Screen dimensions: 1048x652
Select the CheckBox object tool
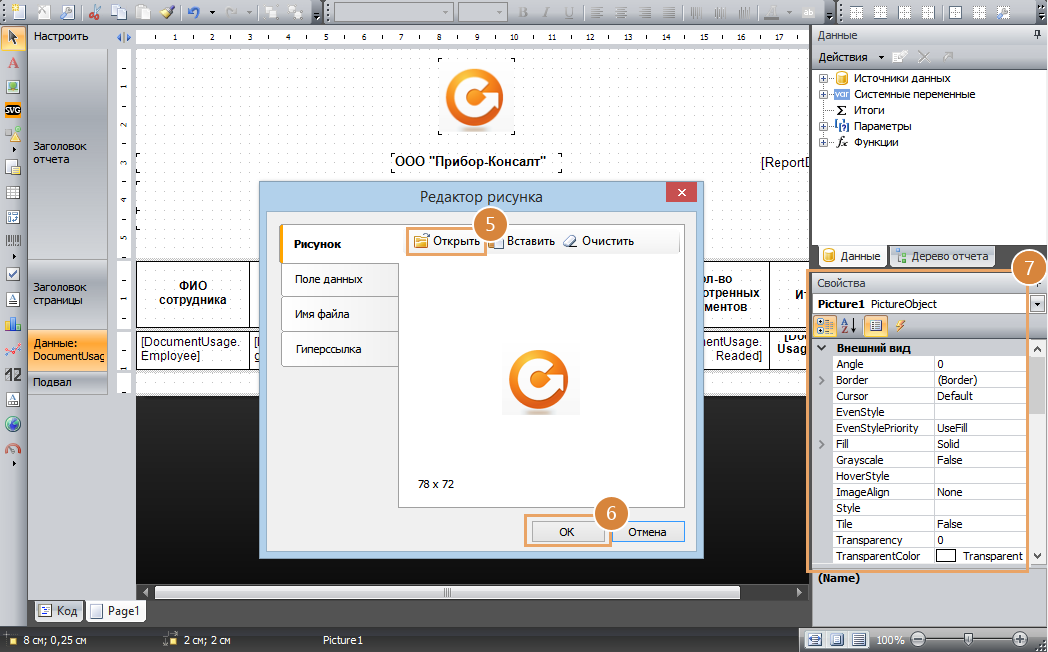[x=13, y=274]
